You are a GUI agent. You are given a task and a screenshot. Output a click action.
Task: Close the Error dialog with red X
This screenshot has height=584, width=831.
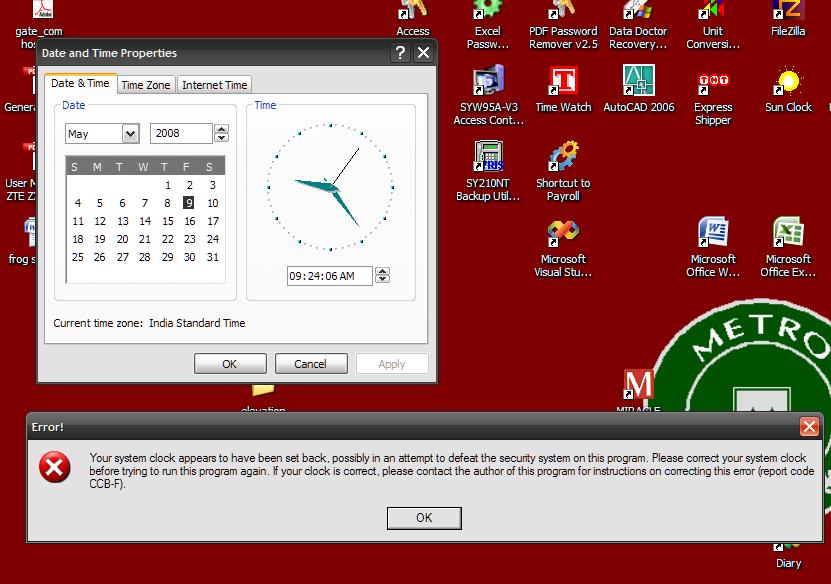[x=809, y=426]
